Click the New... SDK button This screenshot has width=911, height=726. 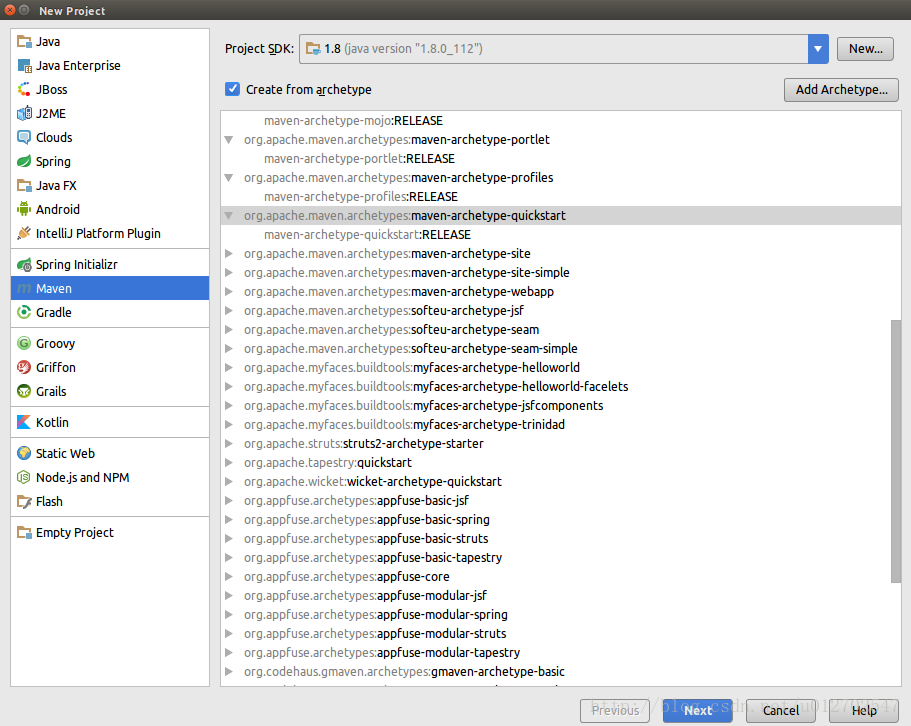click(866, 49)
